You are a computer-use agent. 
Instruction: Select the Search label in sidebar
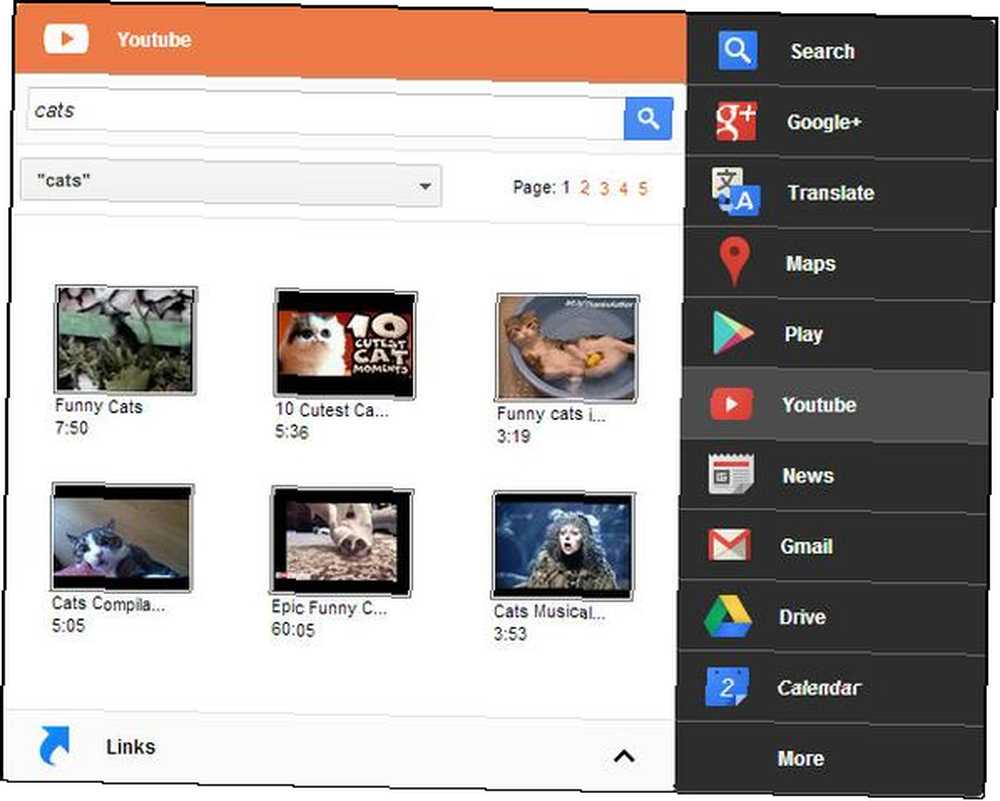coord(823,51)
